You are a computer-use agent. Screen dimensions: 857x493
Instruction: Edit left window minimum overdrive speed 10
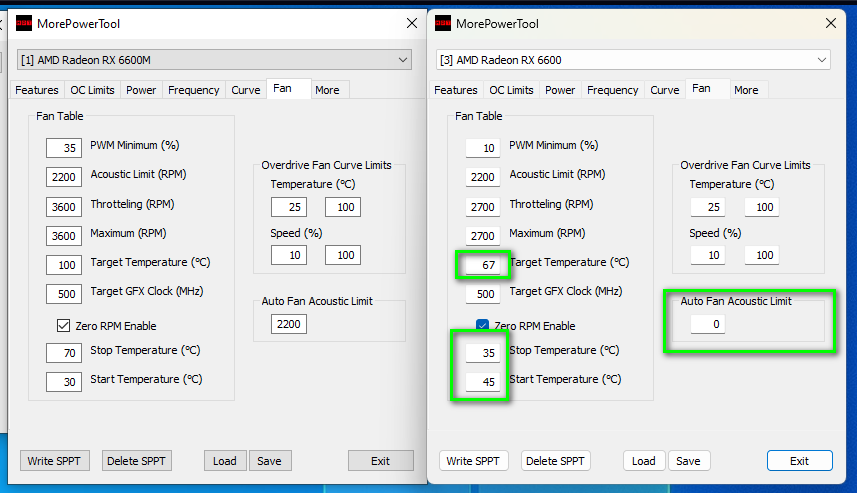click(289, 255)
